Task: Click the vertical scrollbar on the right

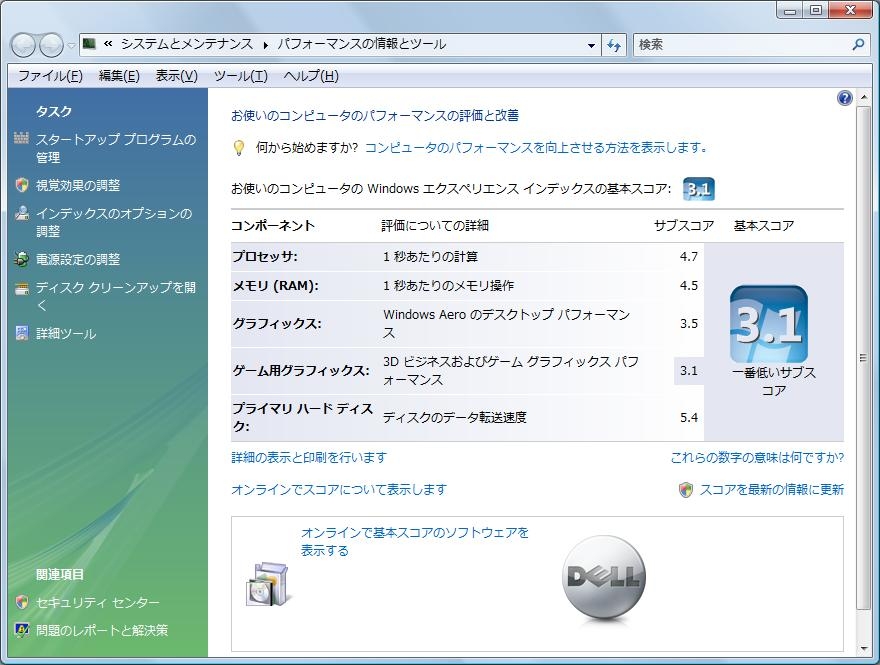Action: point(864,358)
